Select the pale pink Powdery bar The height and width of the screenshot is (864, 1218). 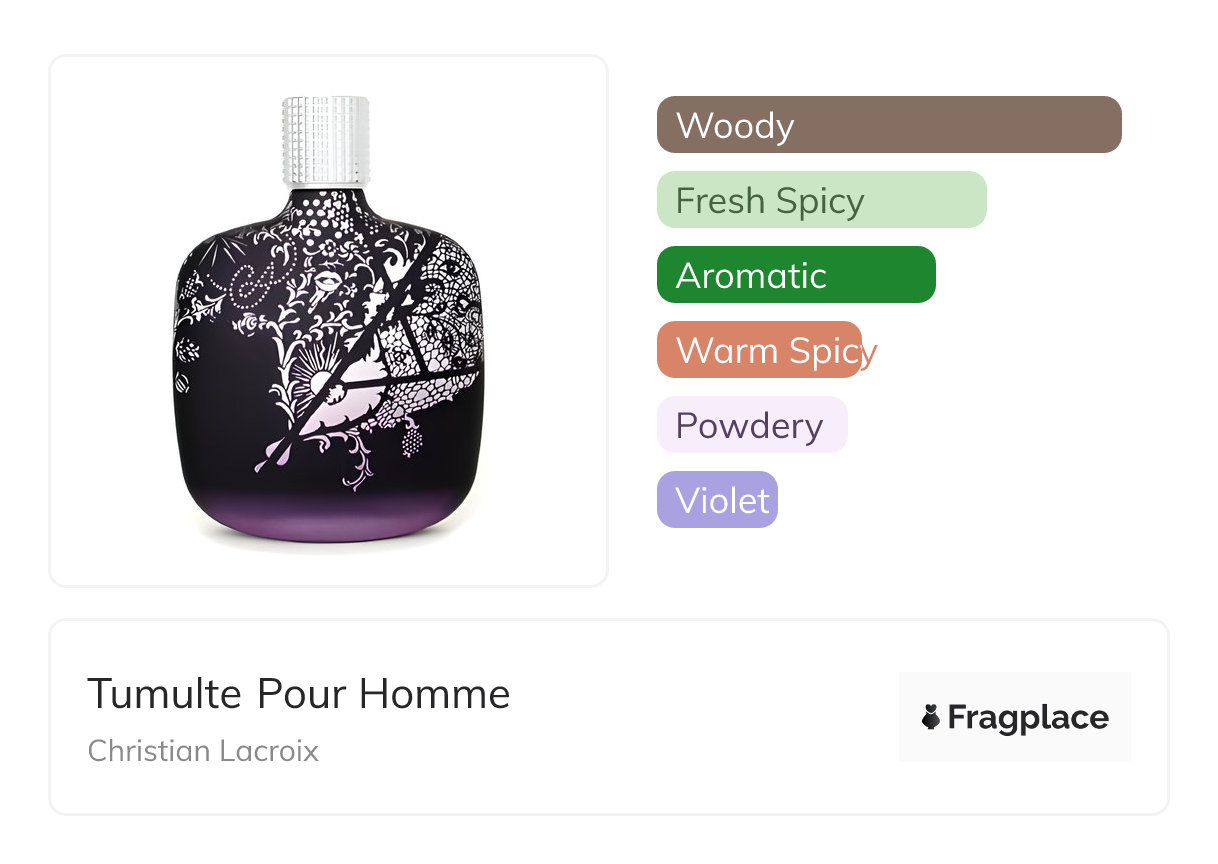(x=752, y=425)
